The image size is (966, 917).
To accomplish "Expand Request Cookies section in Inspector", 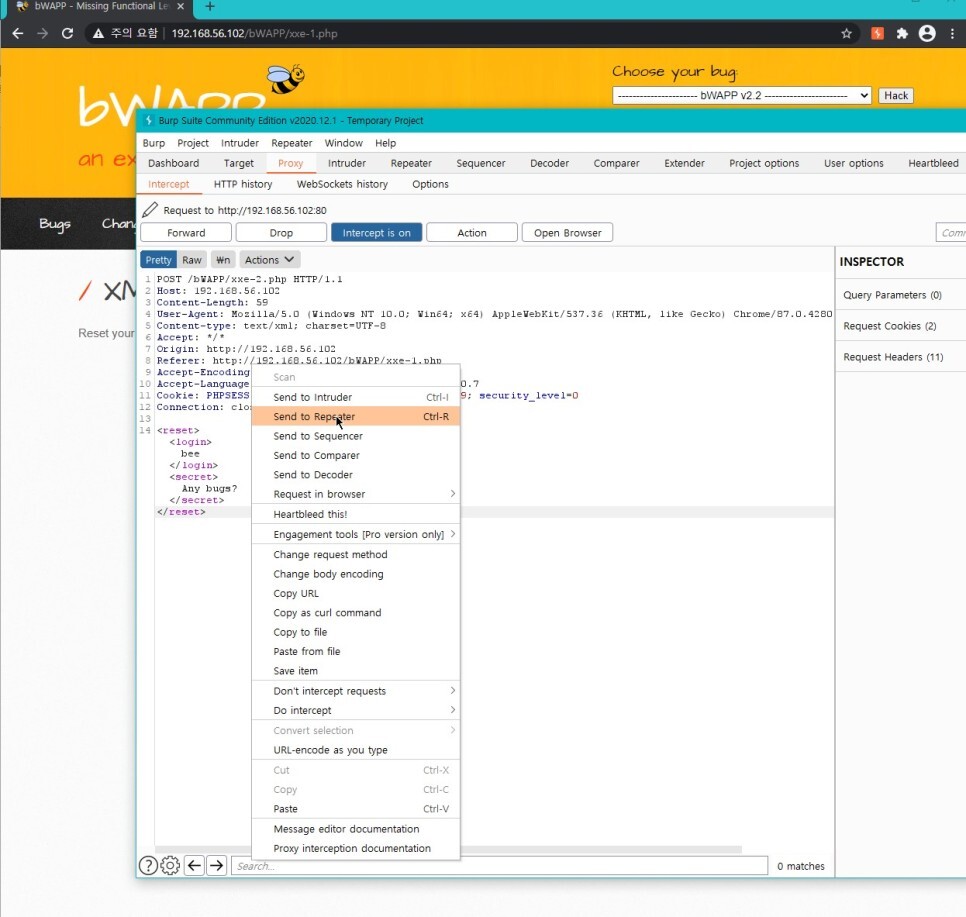I will coord(890,325).
